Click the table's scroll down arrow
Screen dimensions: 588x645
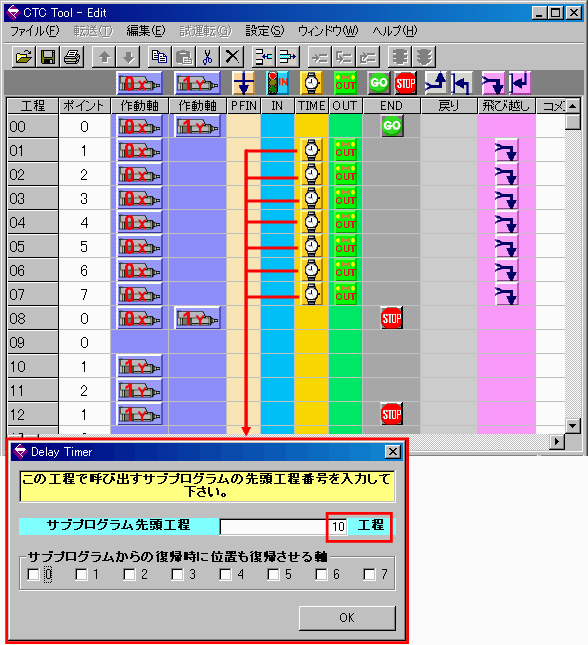click(x=572, y=425)
